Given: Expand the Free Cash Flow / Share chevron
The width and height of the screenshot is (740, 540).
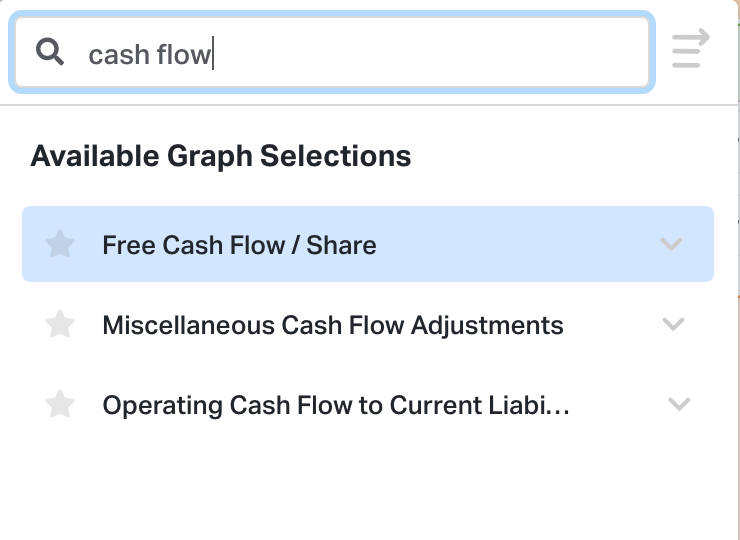Looking at the screenshot, I should [672, 244].
